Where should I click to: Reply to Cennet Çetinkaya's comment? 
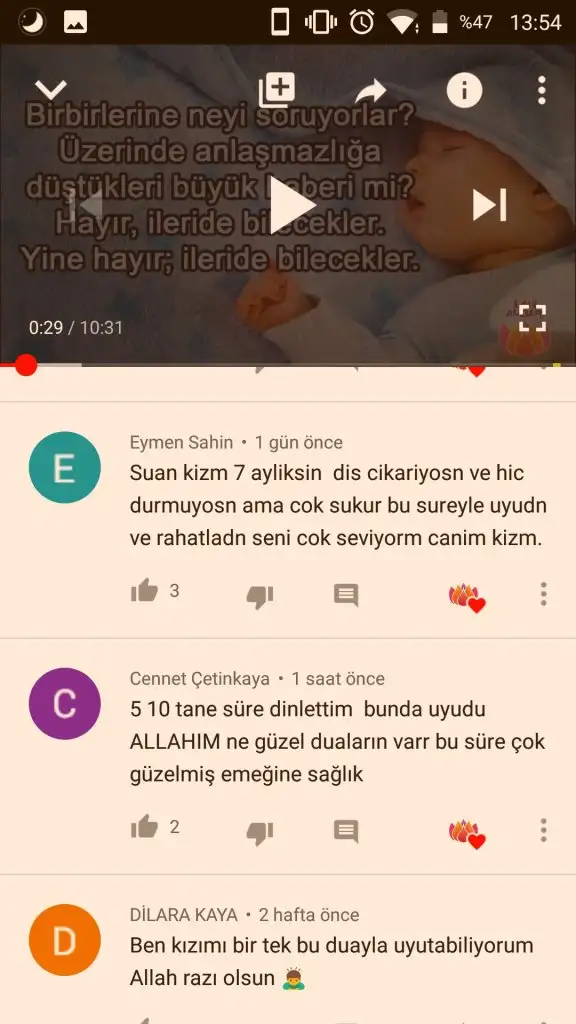346,831
